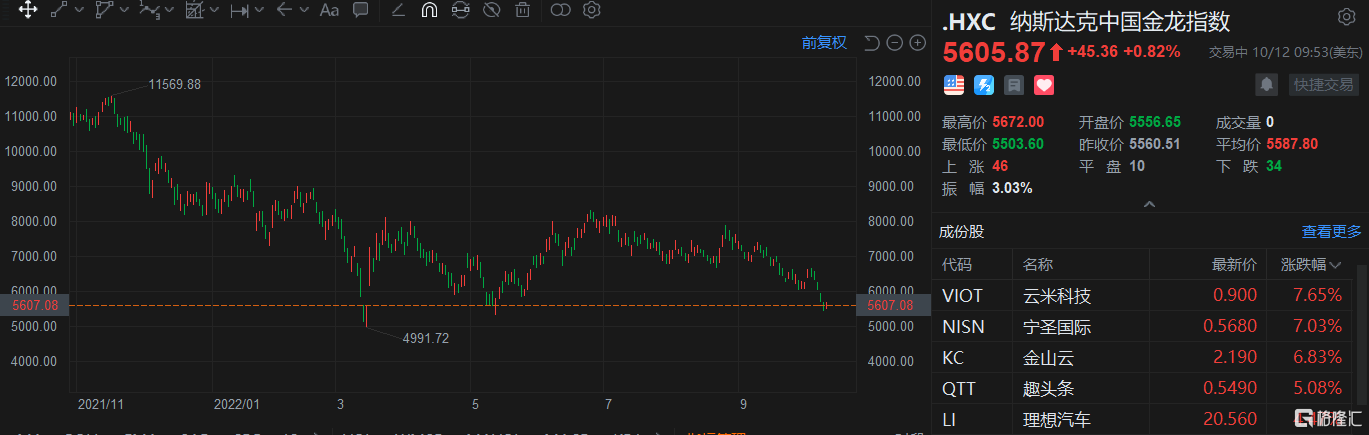This screenshot has height=435, width=1369.
Task: Select the projection measurement chart tool
Action: click(195, 11)
